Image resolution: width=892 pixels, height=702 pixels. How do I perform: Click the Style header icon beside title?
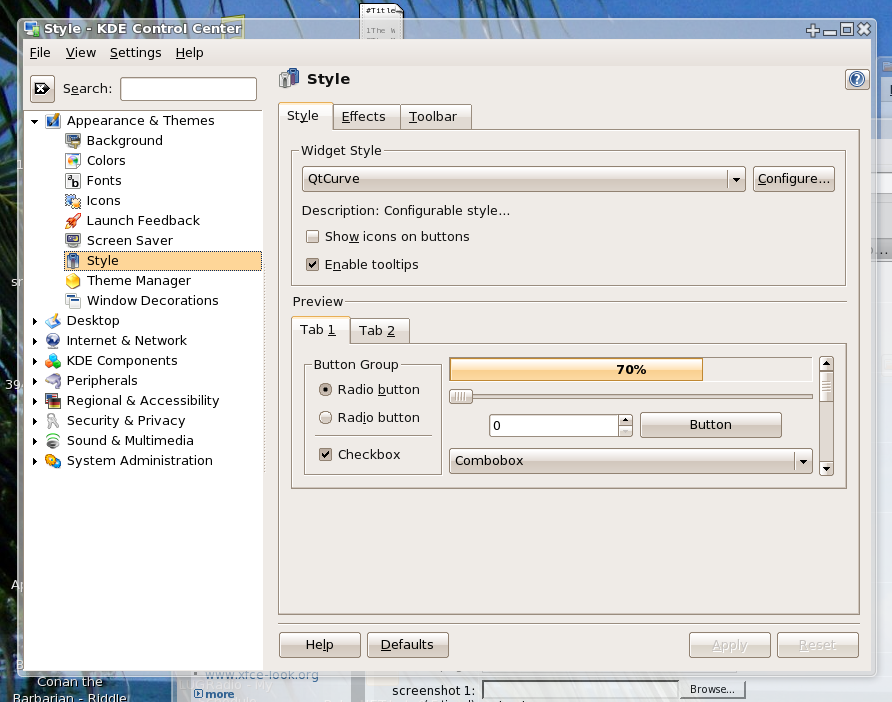tap(289, 79)
